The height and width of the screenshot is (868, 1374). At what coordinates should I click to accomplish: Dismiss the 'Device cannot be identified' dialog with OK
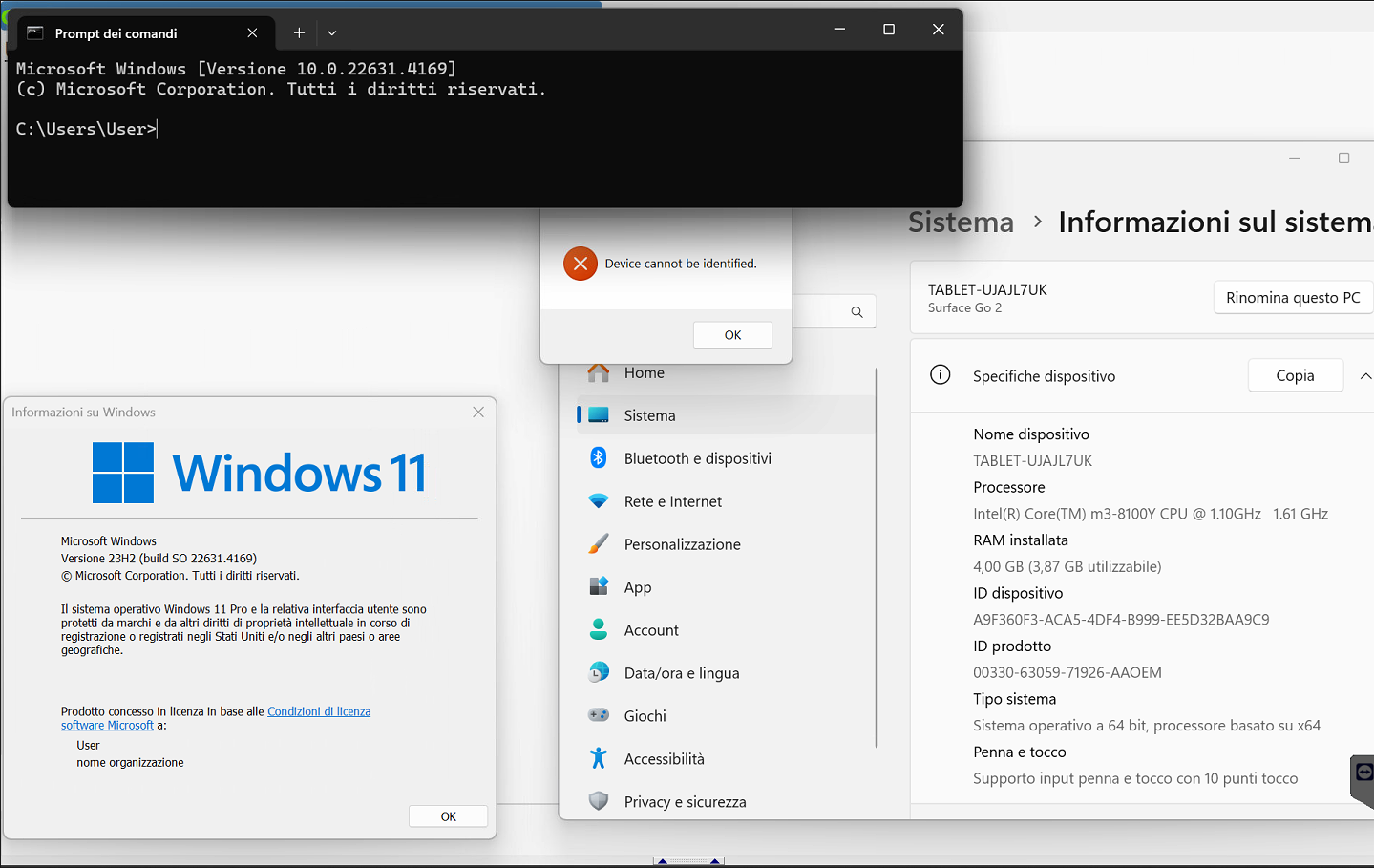click(732, 335)
